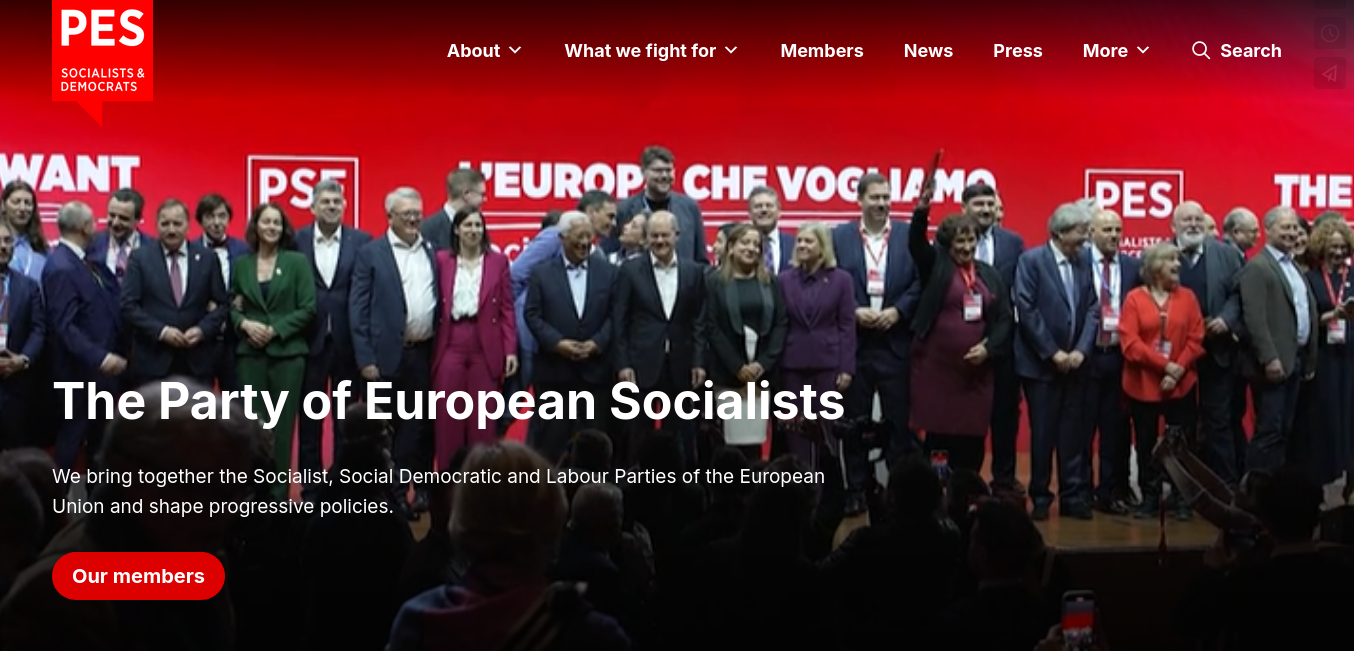Click the red Our members button
1366x651 pixels.
click(138, 576)
